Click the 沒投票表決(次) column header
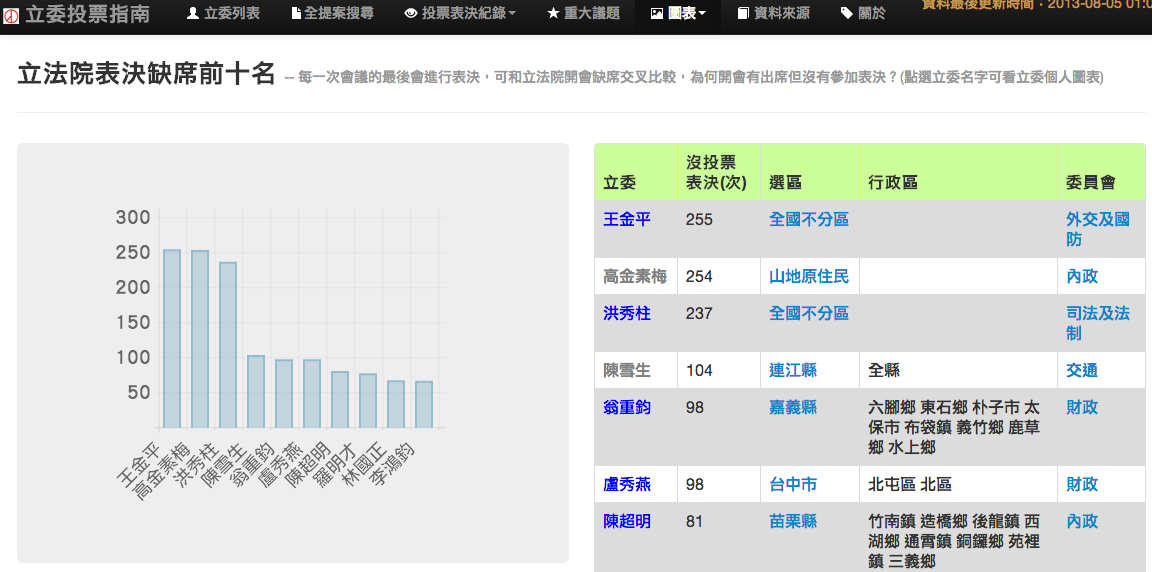 coord(717,172)
